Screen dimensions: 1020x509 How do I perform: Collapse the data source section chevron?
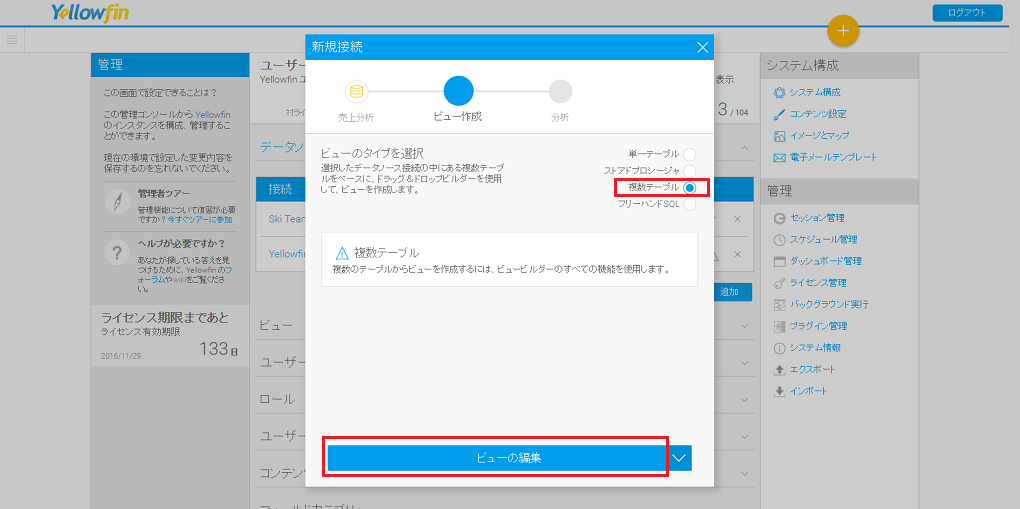pos(744,148)
